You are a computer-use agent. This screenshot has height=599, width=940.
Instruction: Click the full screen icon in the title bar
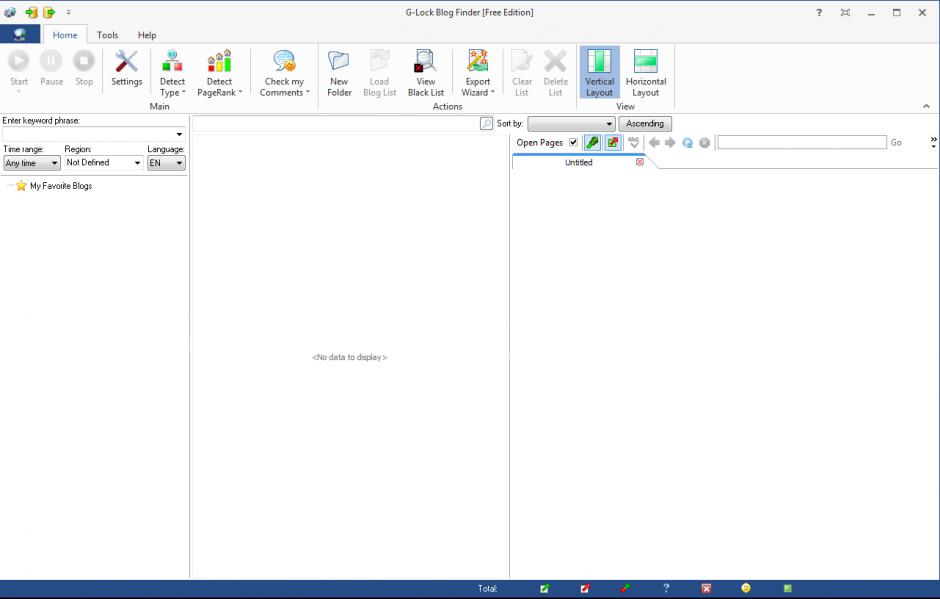click(x=845, y=12)
